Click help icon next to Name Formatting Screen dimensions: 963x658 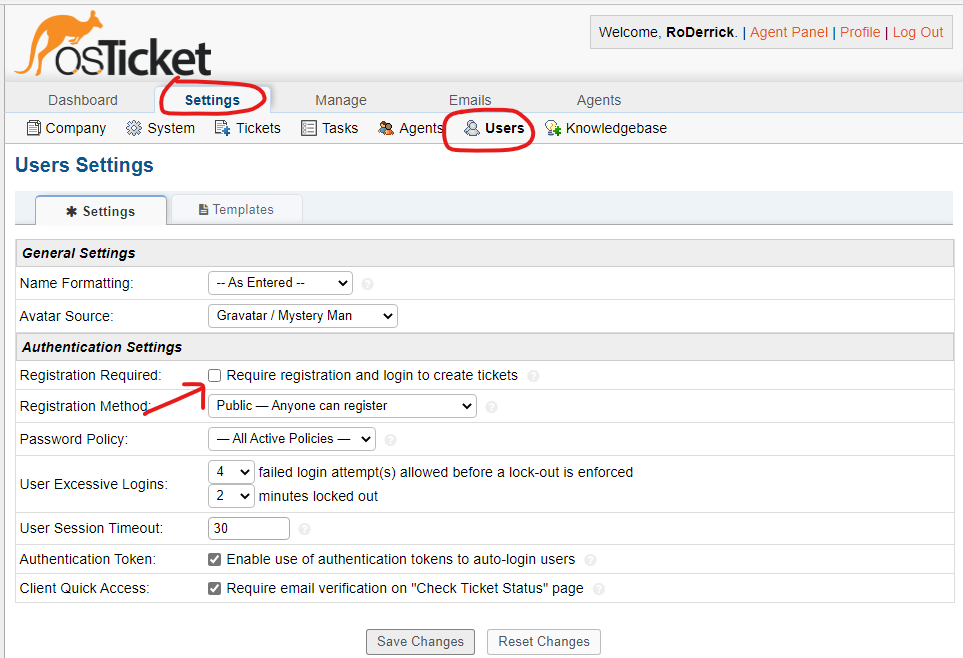[367, 284]
